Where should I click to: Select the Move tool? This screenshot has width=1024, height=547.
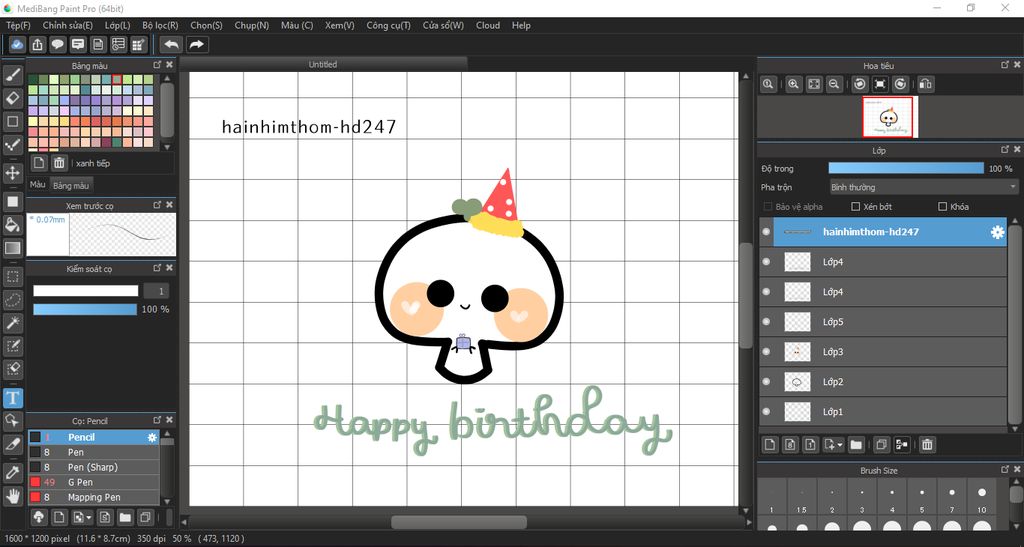click(x=12, y=173)
